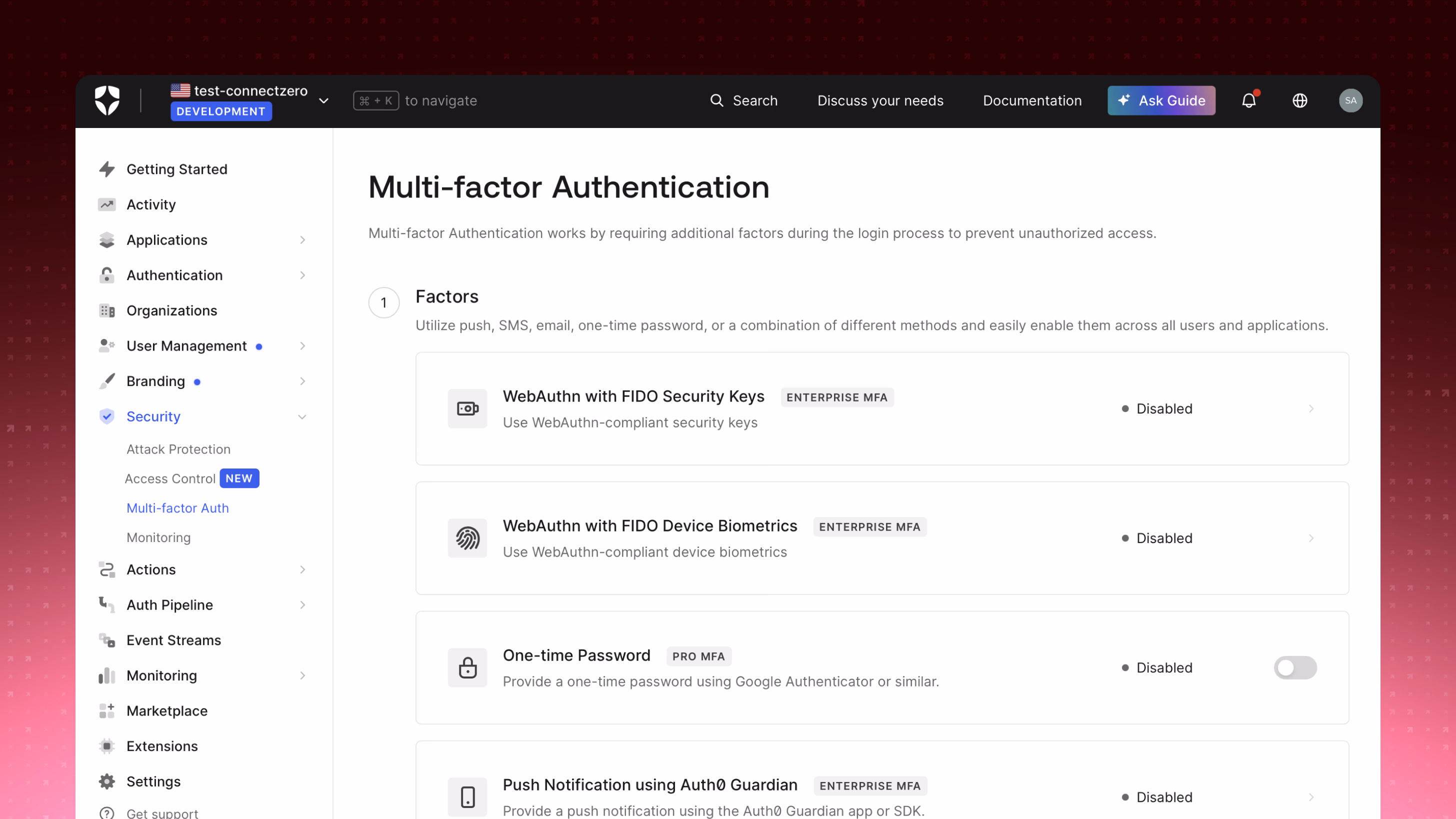Open Monitoring under Security

(x=158, y=537)
